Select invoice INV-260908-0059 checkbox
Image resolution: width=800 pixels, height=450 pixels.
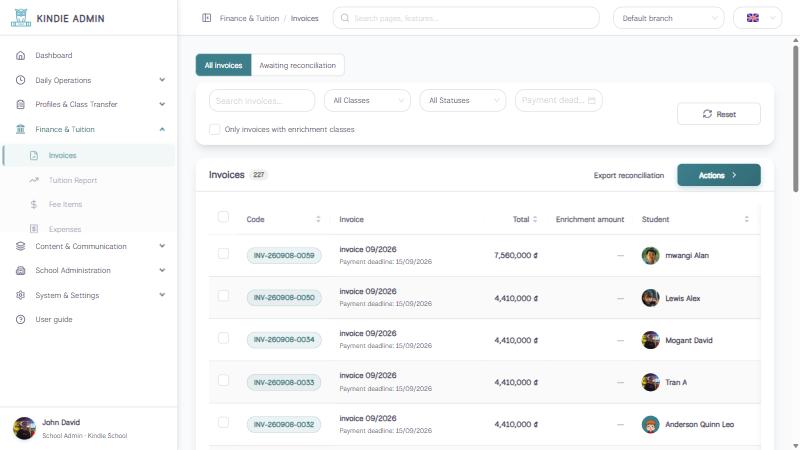click(x=223, y=254)
